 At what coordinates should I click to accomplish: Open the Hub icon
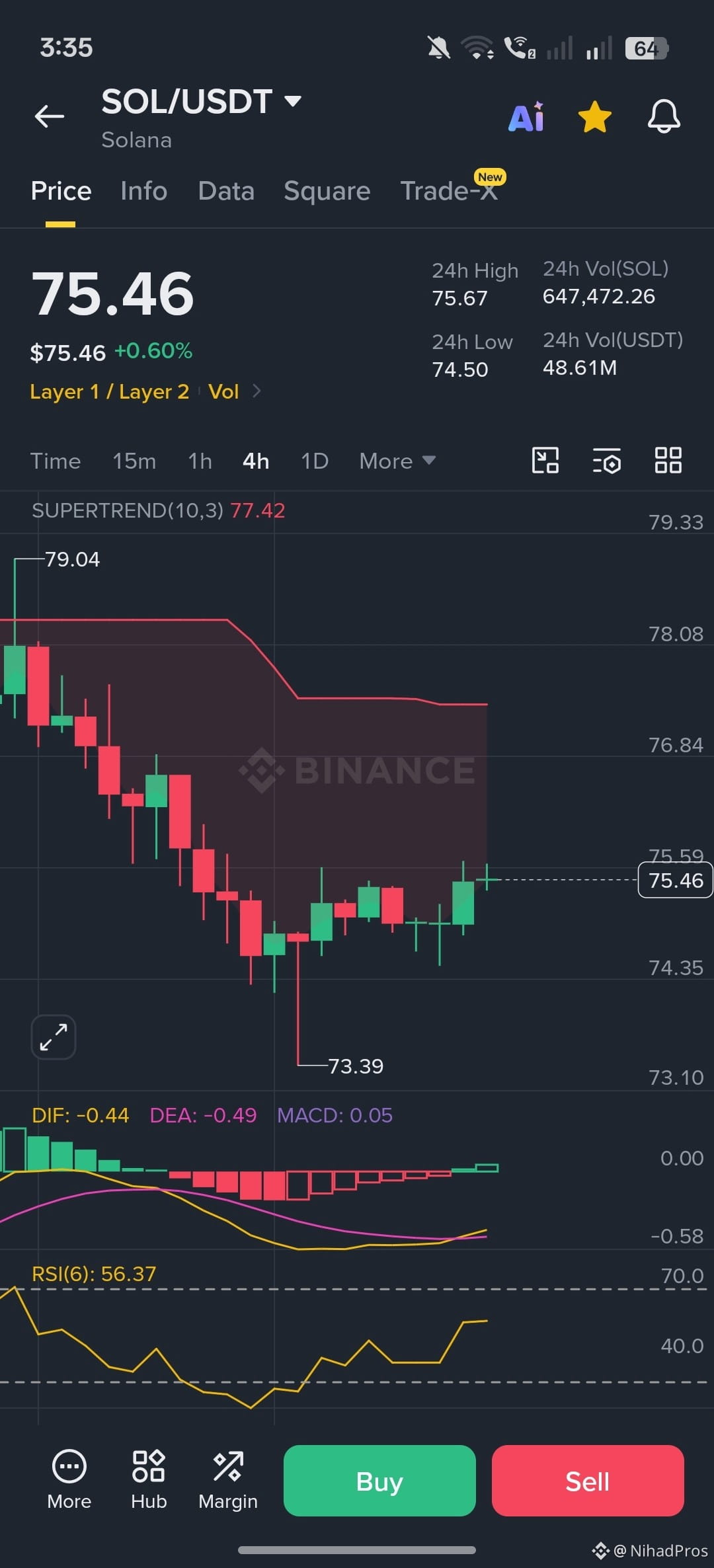click(x=149, y=1481)
